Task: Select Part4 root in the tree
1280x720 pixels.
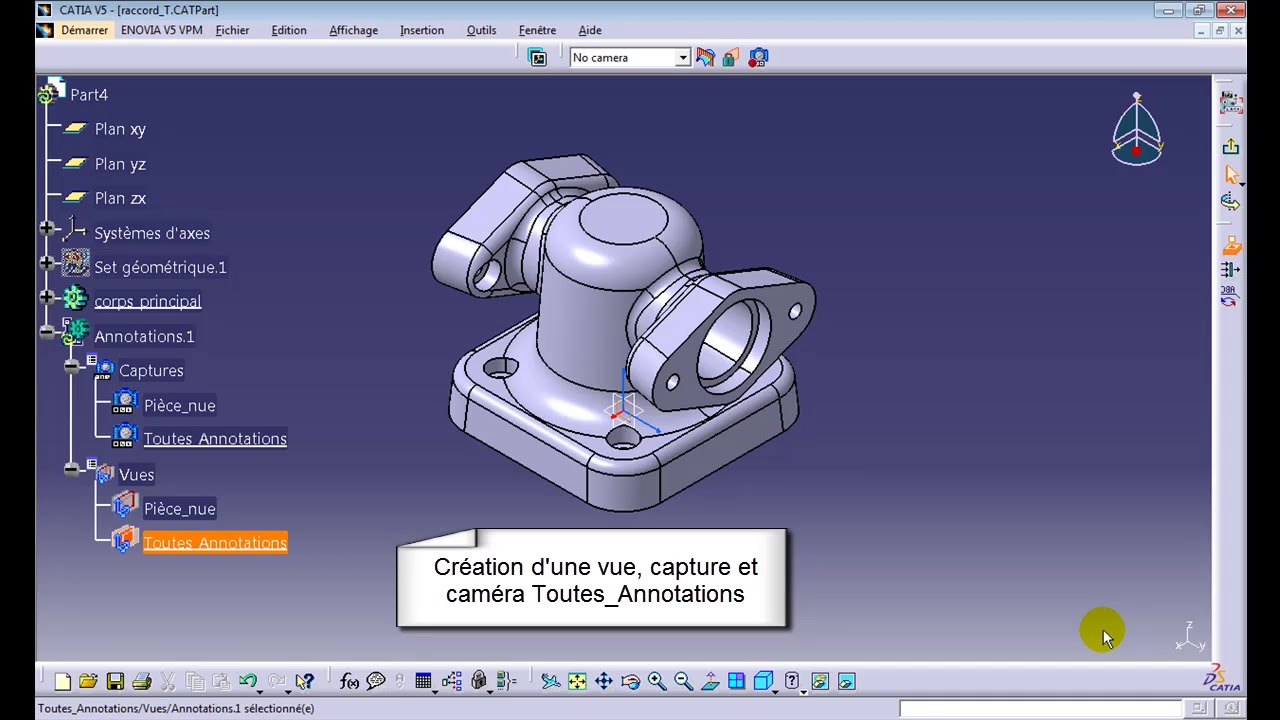Action: coord(89,95)
